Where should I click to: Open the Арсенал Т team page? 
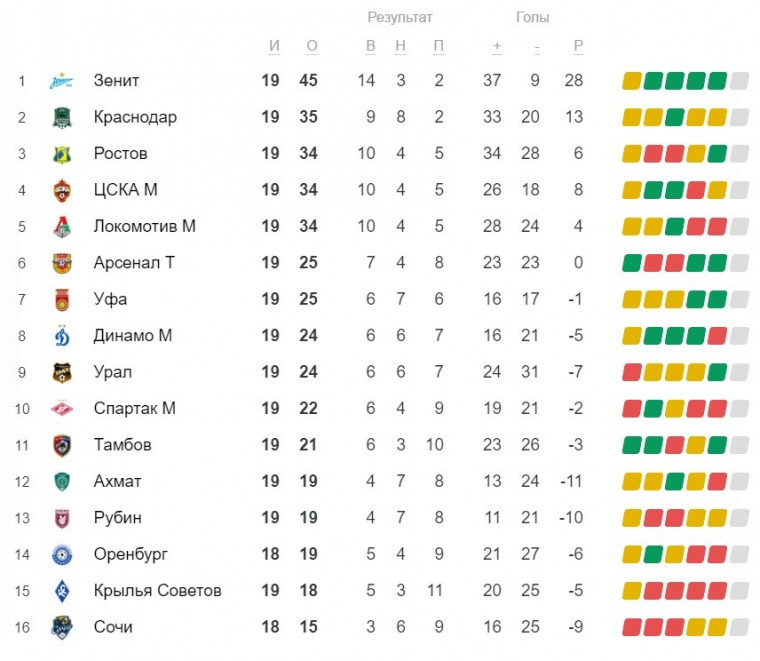click(134, 263)
